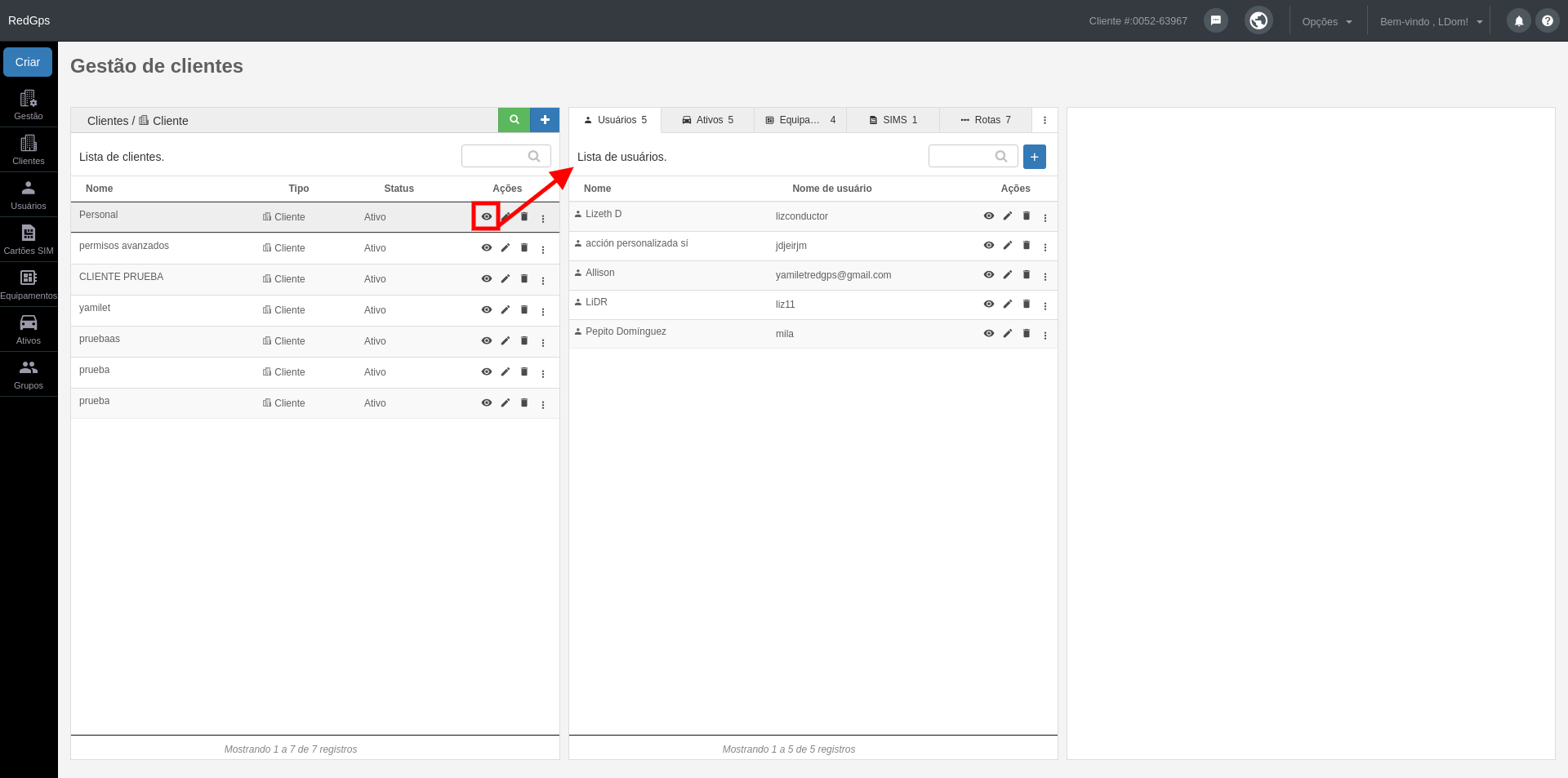The height and width of the screenshot is (778, 1568).
Task: Add a new client with plus button
Action: click(x=545, y=120)
